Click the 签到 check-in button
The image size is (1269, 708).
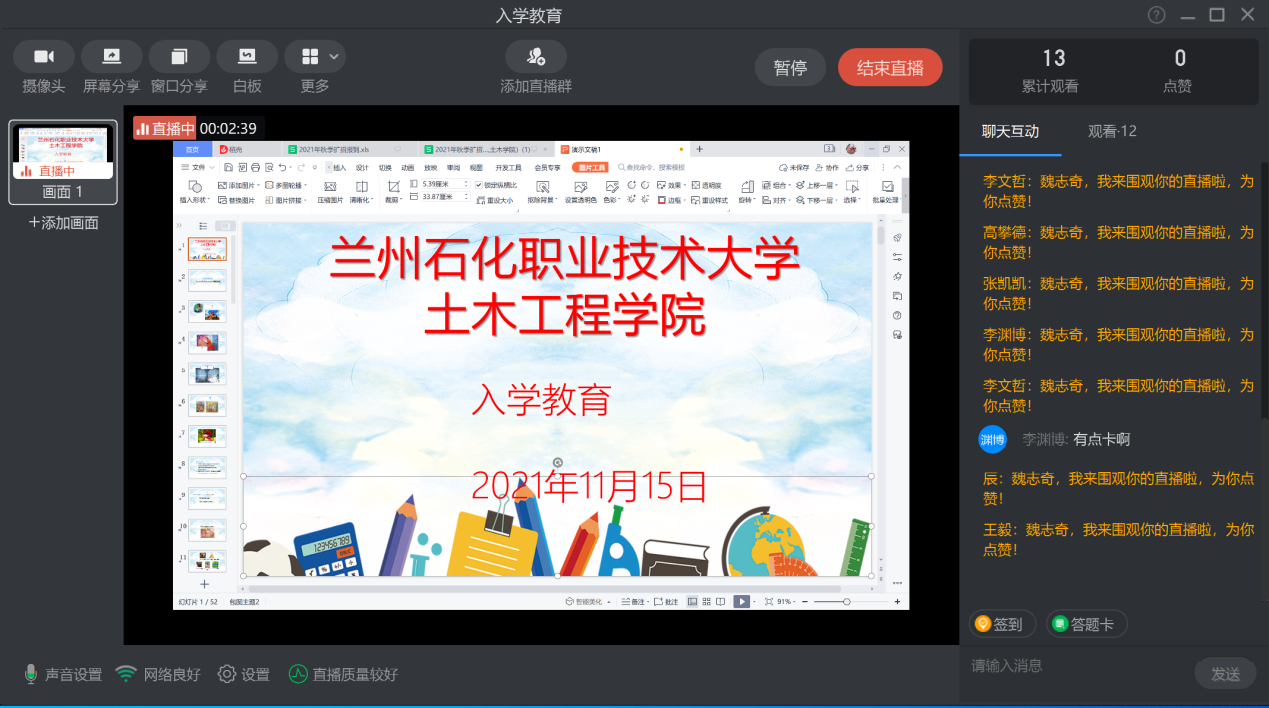pyautogui.click(x=1002, y=624)
